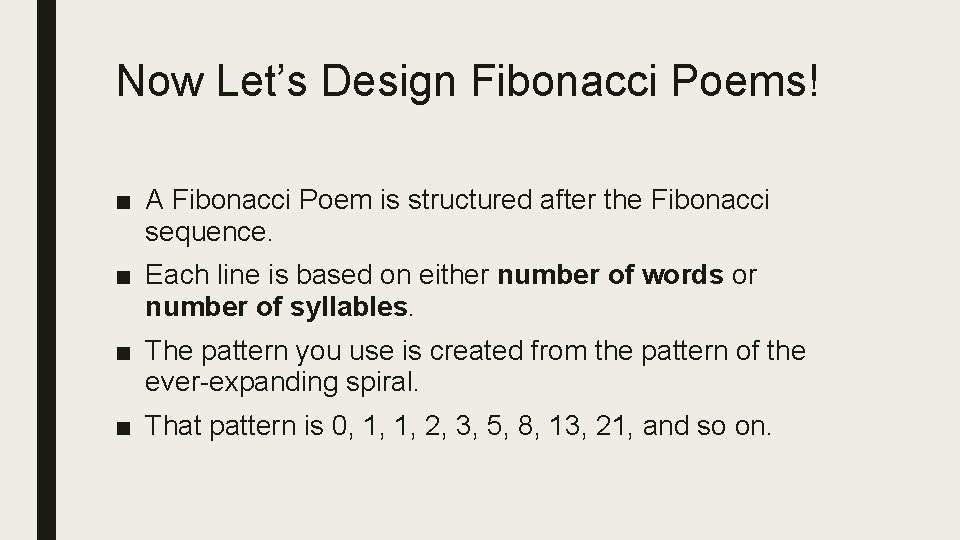Click the word 'structured' in first bullet
The image size is (960, 540).
(470, 200)
